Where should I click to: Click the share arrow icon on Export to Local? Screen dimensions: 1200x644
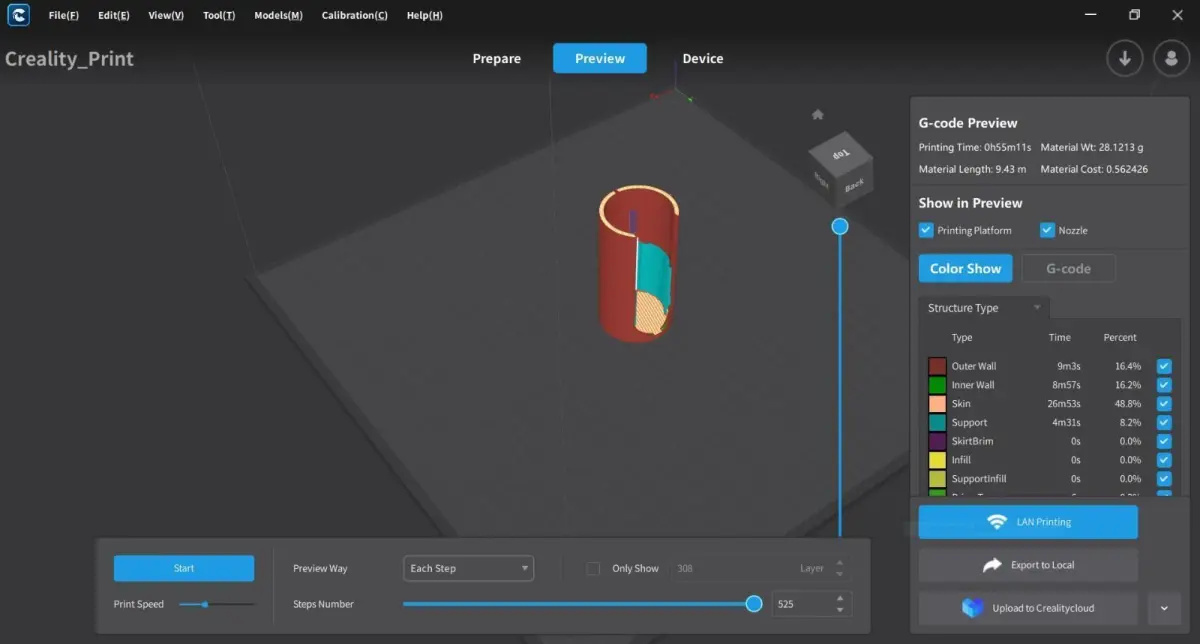point(992,565)
